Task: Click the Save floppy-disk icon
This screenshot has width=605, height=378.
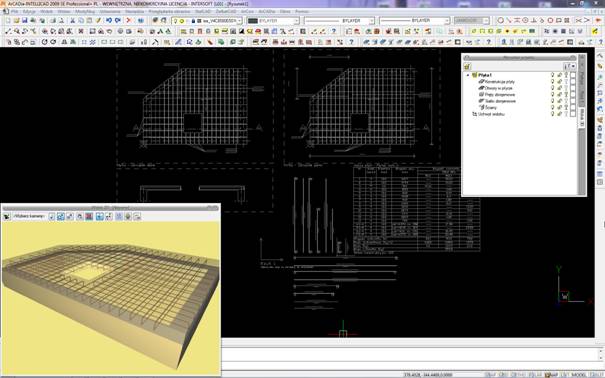Action: (25, 20)
